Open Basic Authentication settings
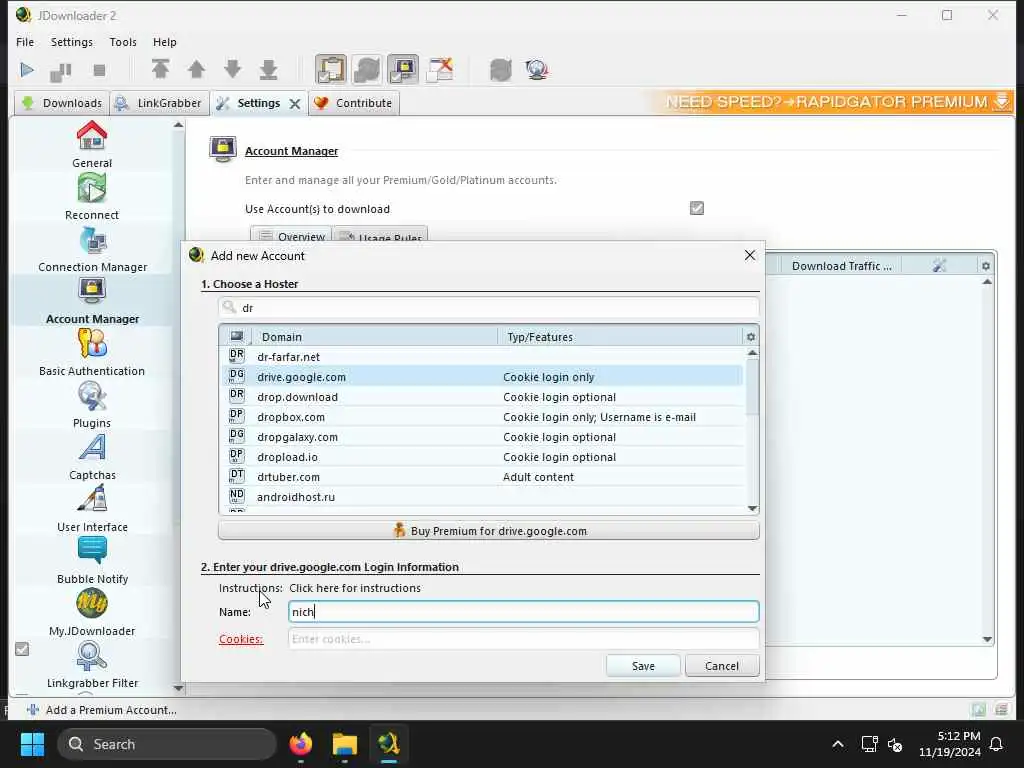The width and height of the screenshot is (1024, 768). (x=92, y=353)
